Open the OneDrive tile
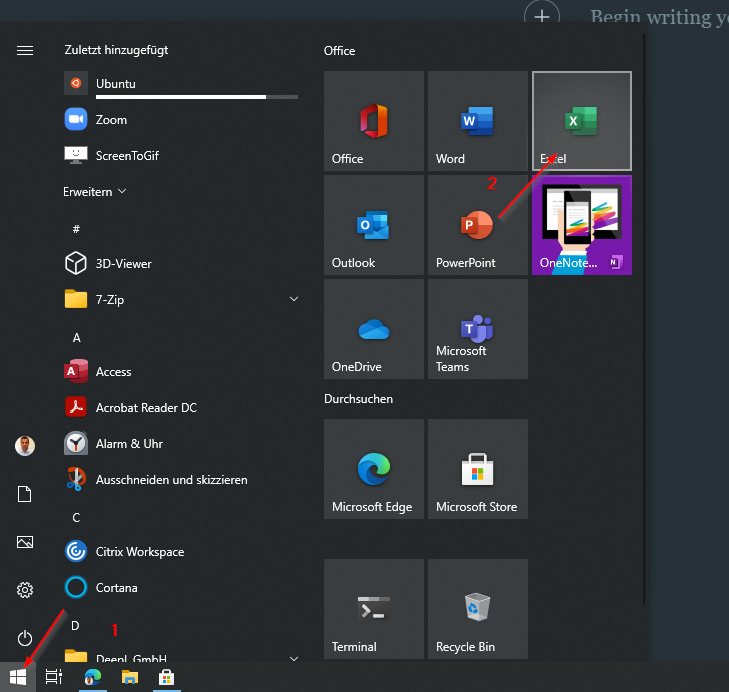The height and width of the screenshot is (692, 729). pos(373,330)
